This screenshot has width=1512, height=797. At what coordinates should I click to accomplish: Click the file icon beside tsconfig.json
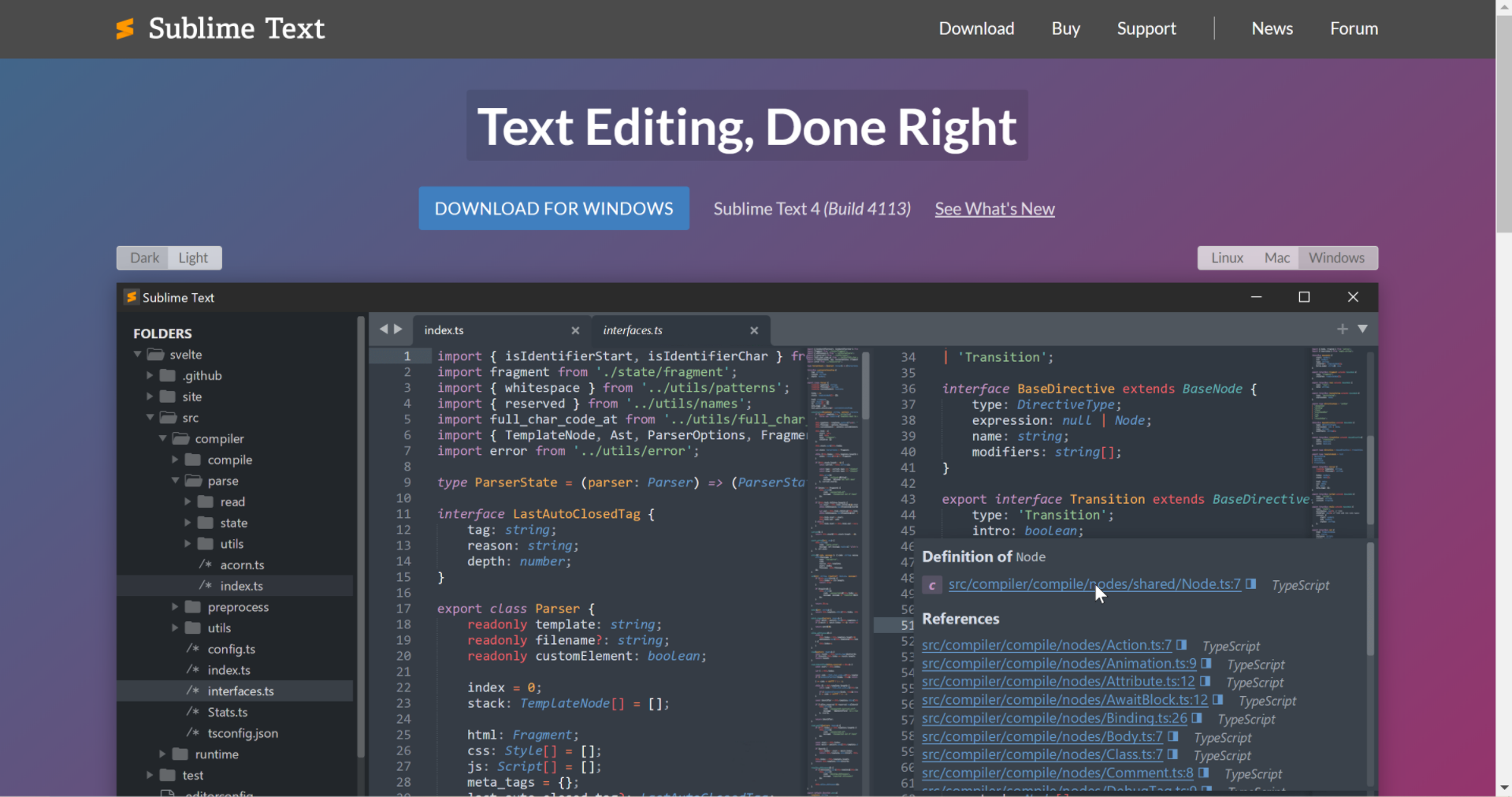(193, 732)
